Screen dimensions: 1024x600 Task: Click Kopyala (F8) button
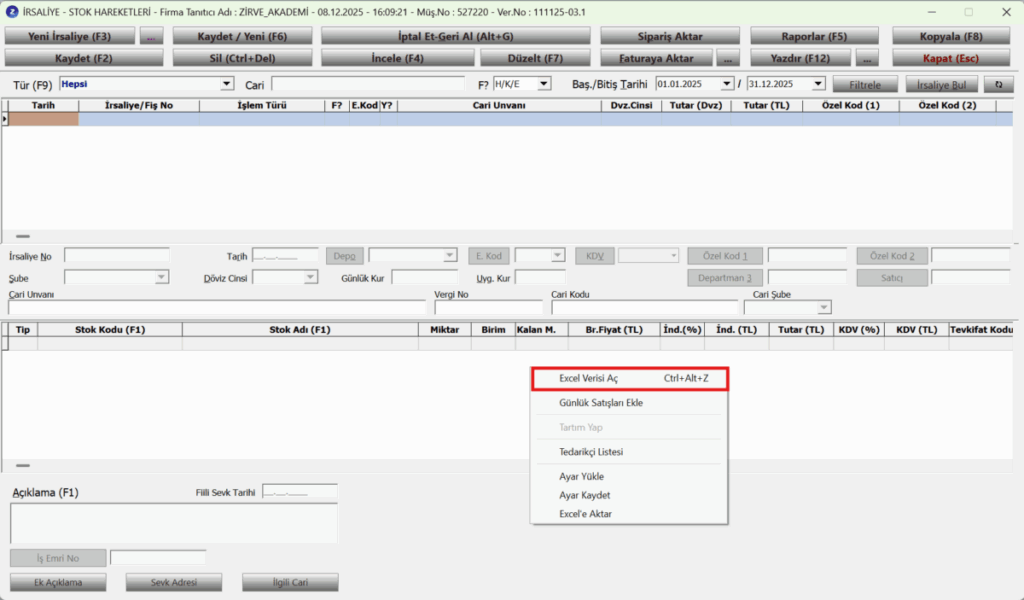point(951,36)
